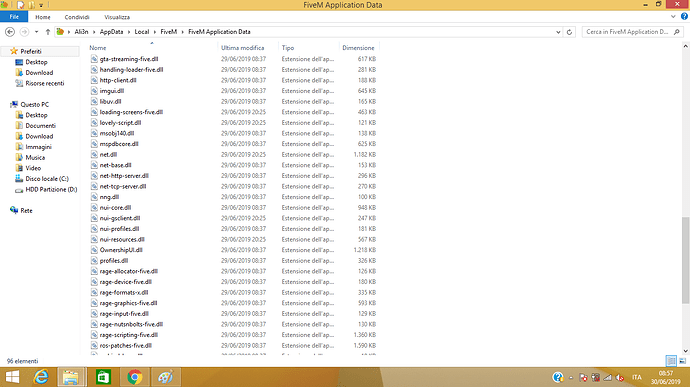Open Musica under Questo PC
The image size is (690, 387).
click(35, 158)
